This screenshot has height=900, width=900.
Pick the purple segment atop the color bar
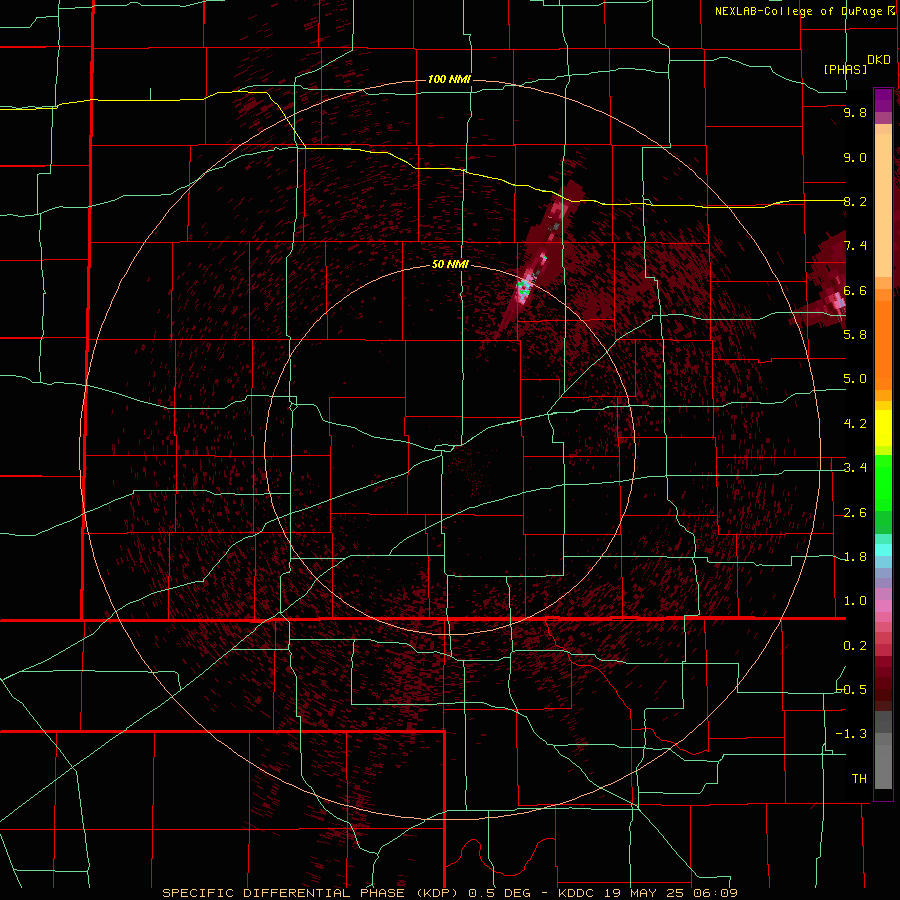tap(883, 101)
